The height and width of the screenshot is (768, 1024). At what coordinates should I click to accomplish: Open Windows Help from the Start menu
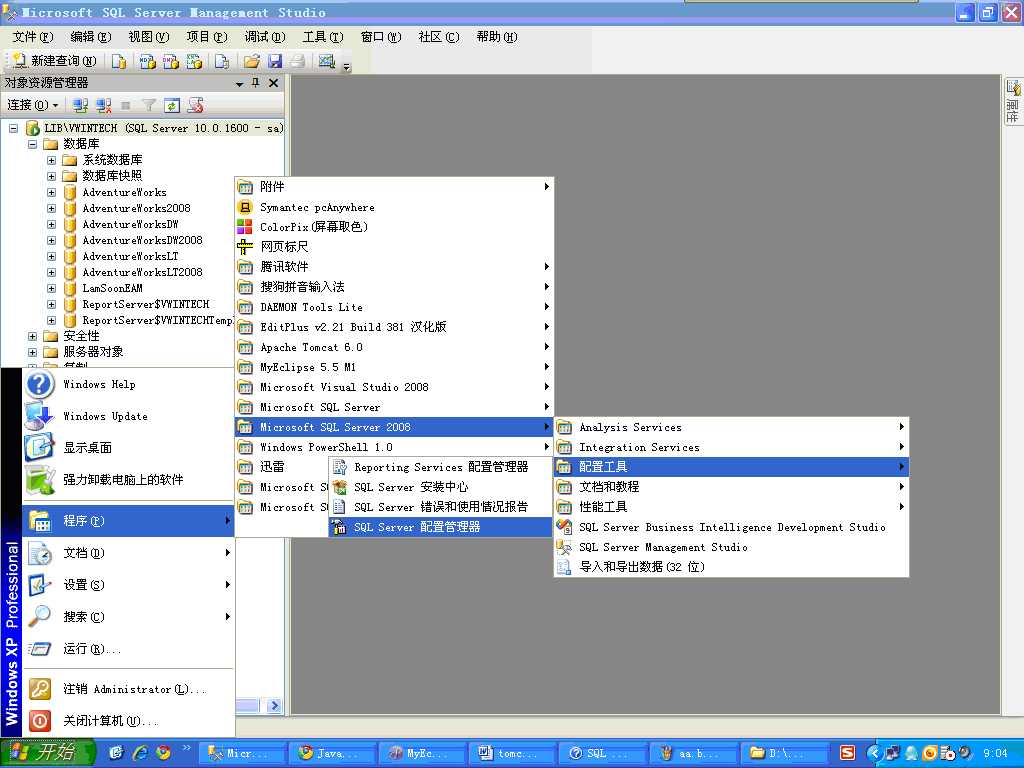click(128, 384)
